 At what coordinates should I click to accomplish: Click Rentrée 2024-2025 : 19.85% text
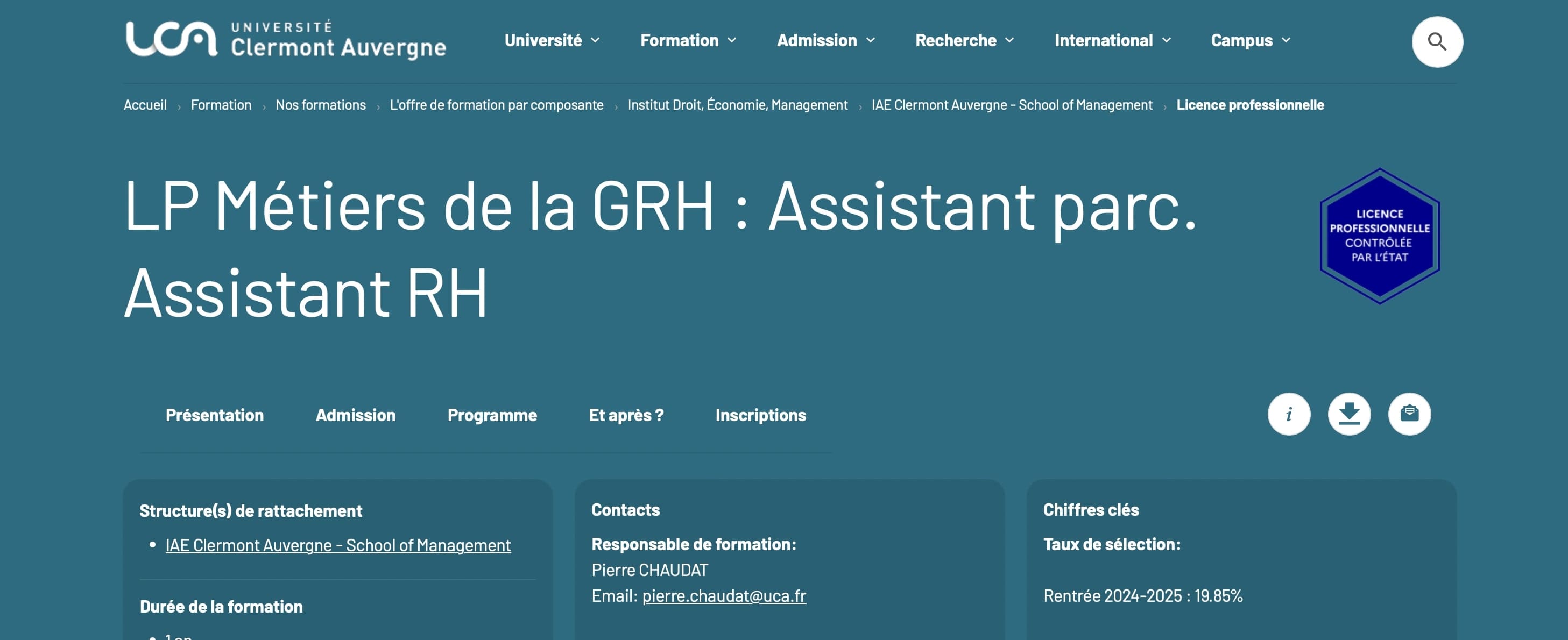tap(1142, 595)
